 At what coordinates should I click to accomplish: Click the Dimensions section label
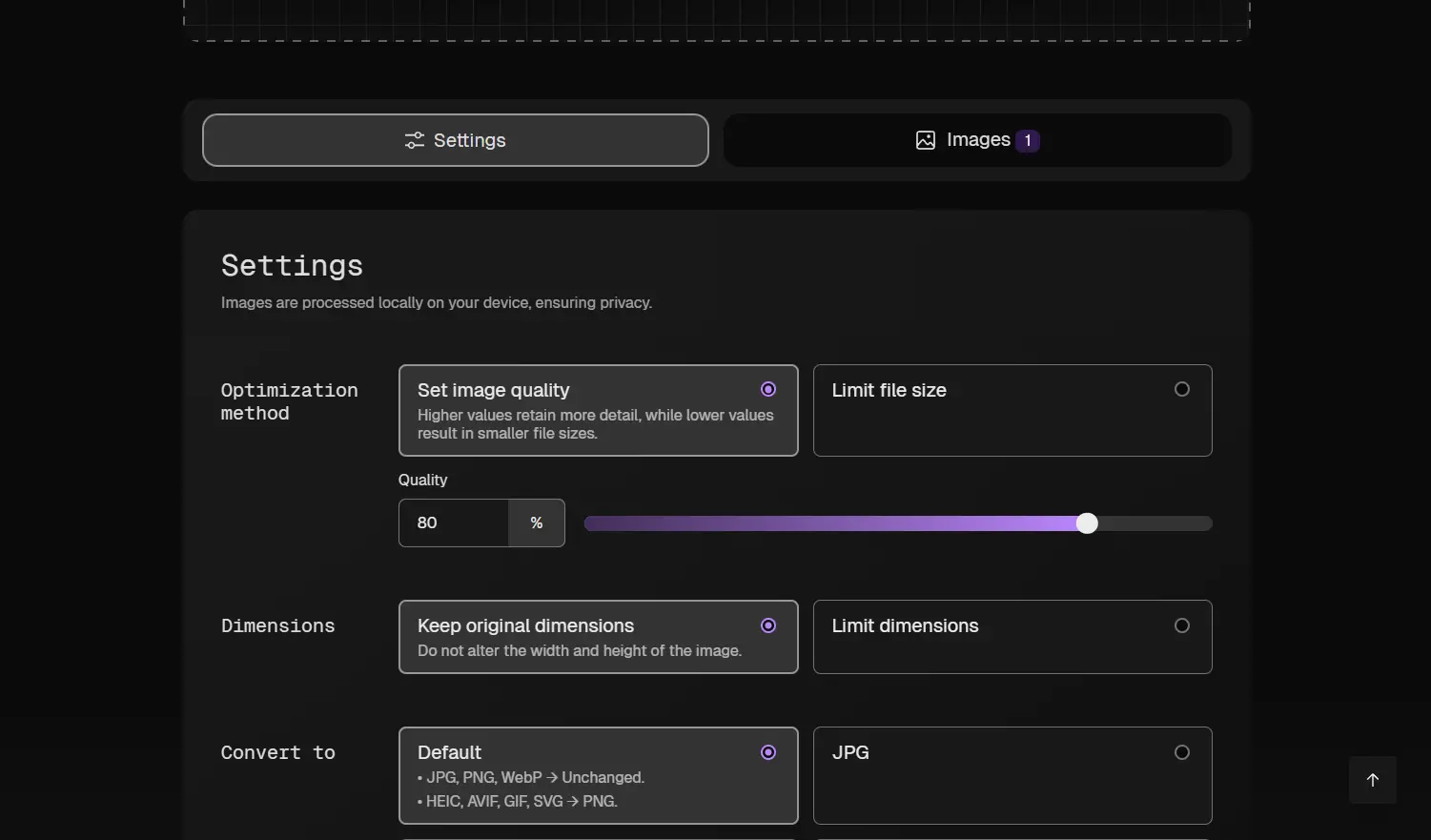[x=277, y=625]
